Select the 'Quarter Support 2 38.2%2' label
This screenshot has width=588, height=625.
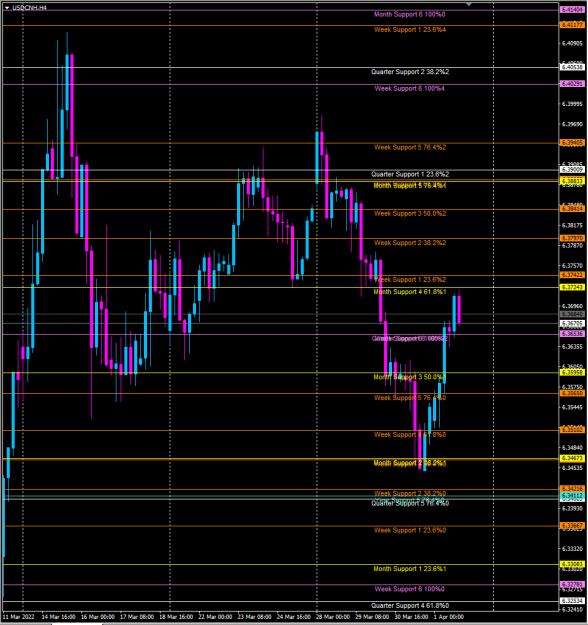[x=410, y=72]
